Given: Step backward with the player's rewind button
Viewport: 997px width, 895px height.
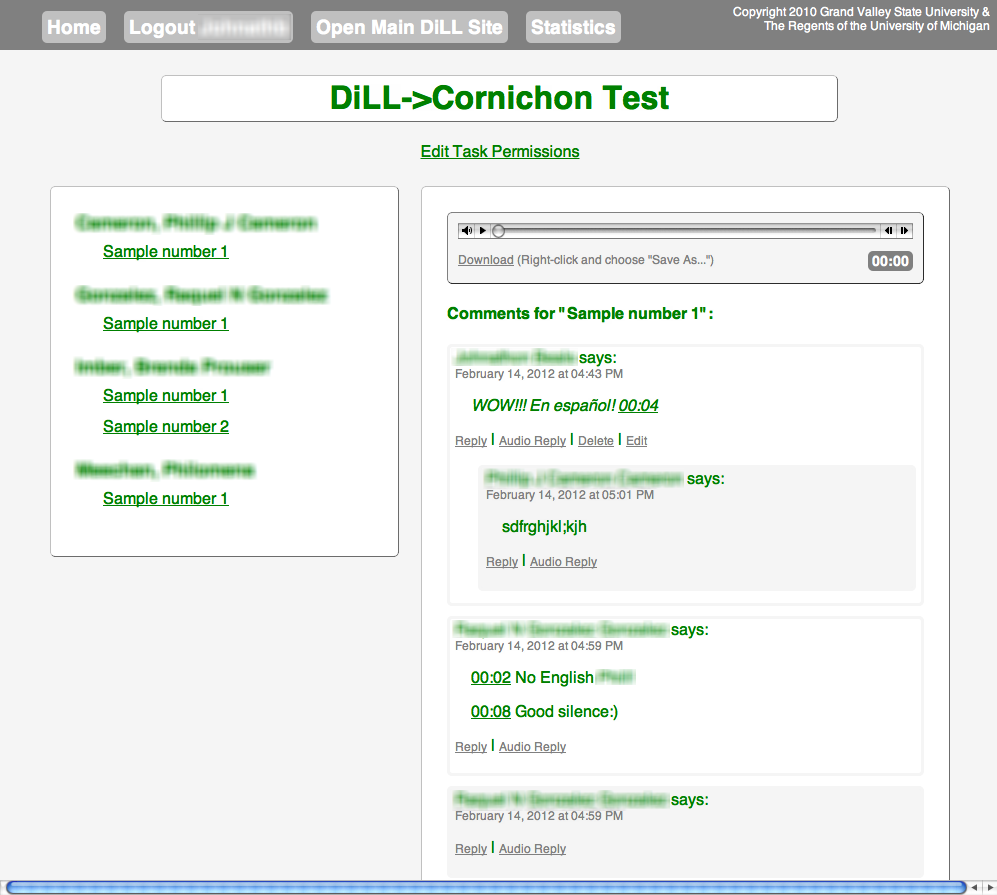Looking at the screenshot, I should click(888, 231).
